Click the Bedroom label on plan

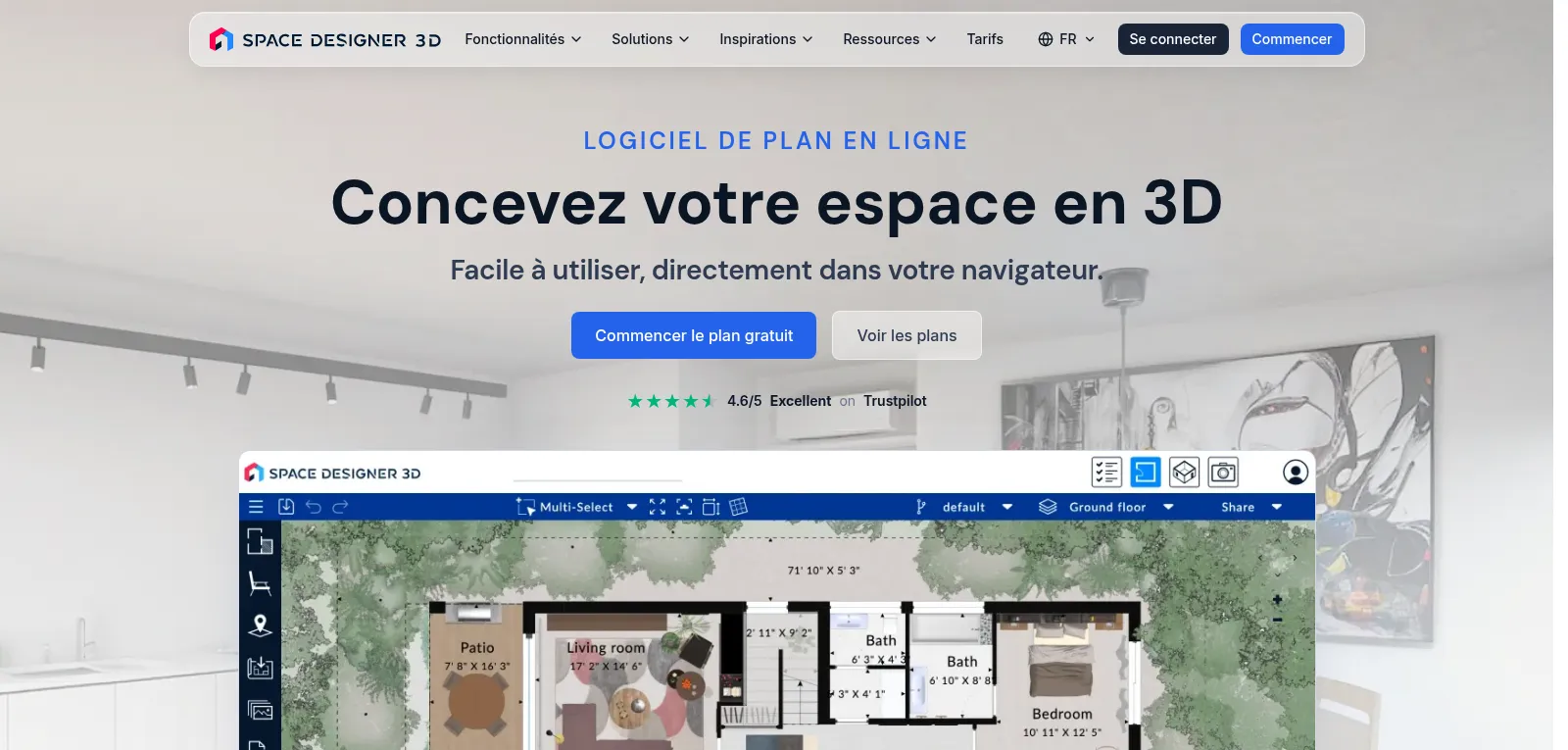point(1062,715)
